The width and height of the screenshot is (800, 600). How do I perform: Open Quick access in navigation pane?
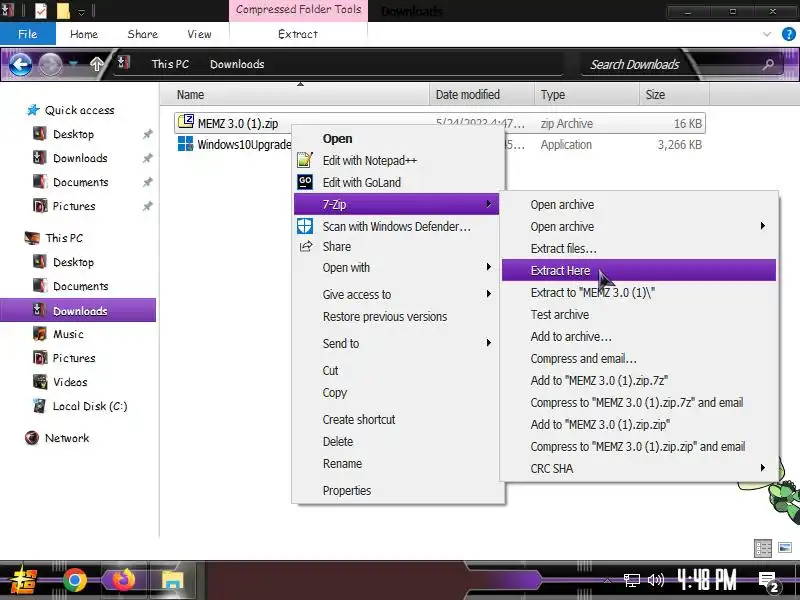coord(79,110)
